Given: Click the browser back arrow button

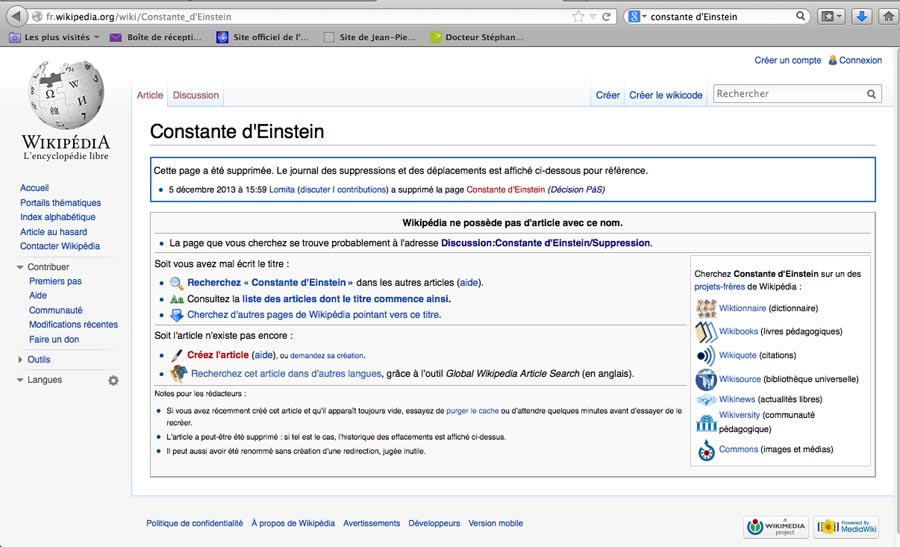Looking at the screenshot, I should point(16,16).
